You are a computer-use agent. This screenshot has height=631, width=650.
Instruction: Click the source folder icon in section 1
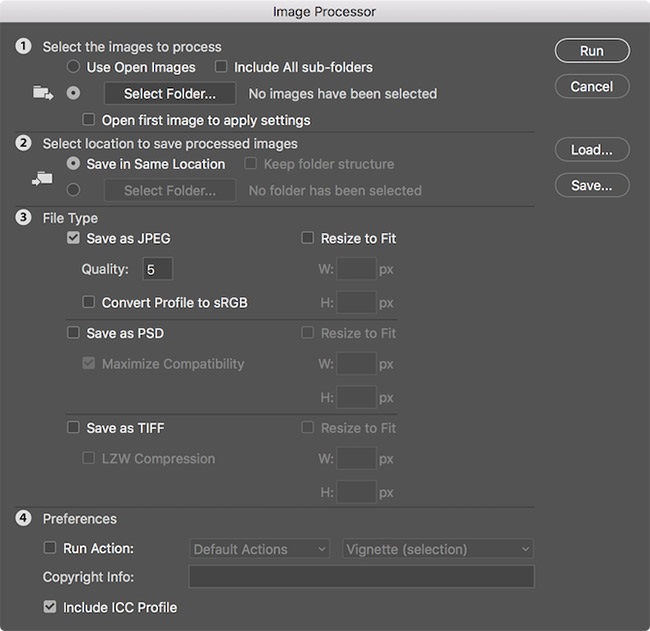[43, 93]
